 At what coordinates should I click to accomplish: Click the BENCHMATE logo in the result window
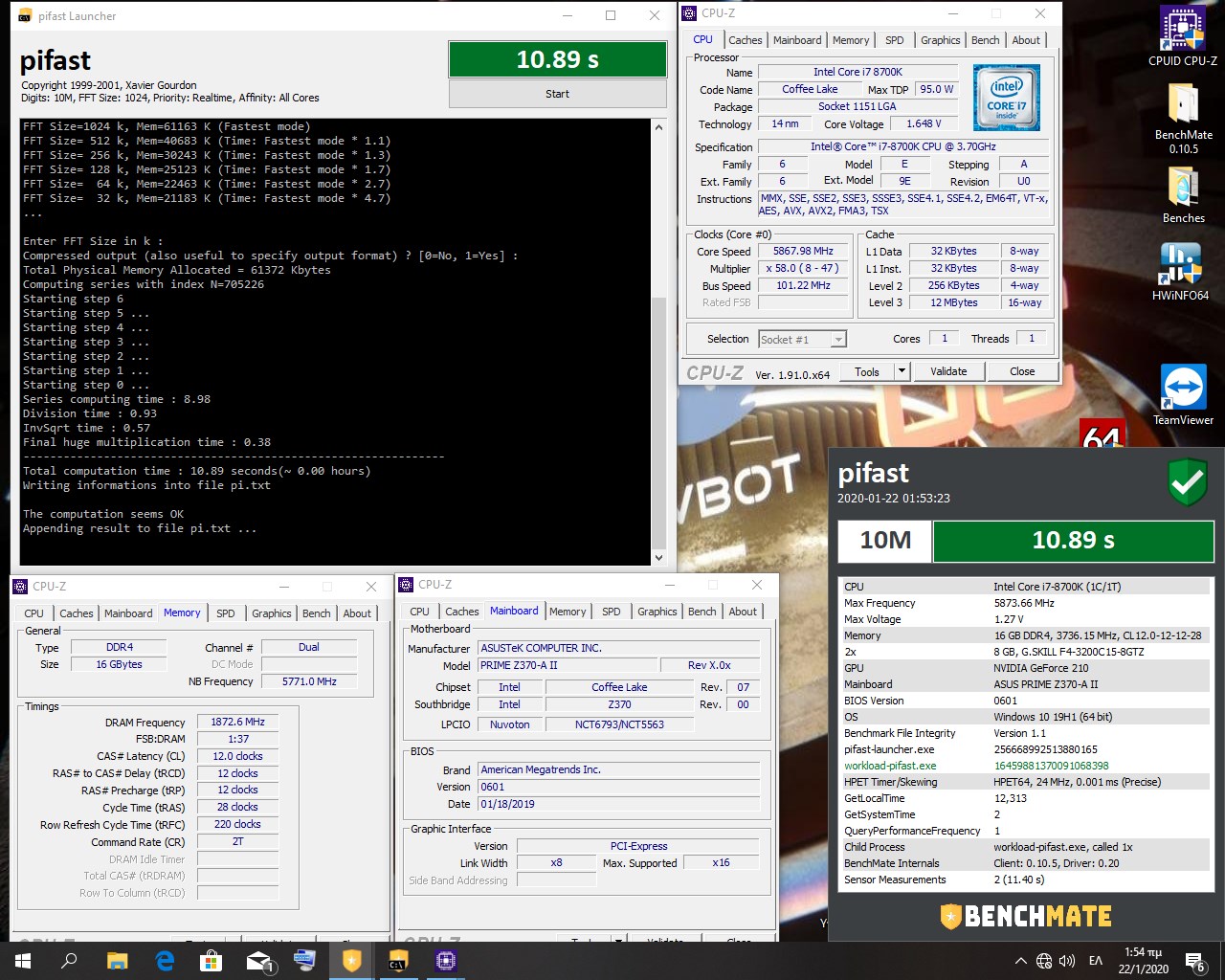(1025, 916)
